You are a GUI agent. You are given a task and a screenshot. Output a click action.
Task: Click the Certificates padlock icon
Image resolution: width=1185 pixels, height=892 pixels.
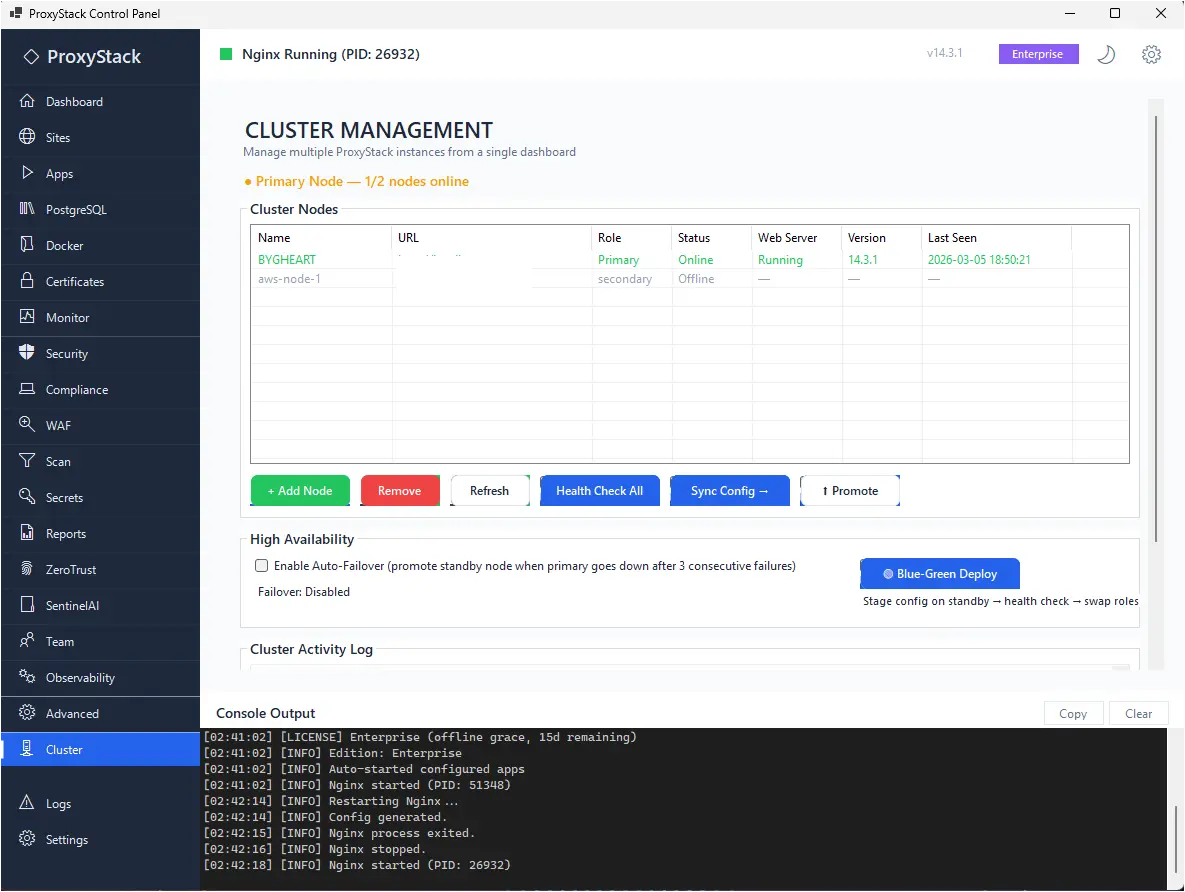(x=27, y=280)
